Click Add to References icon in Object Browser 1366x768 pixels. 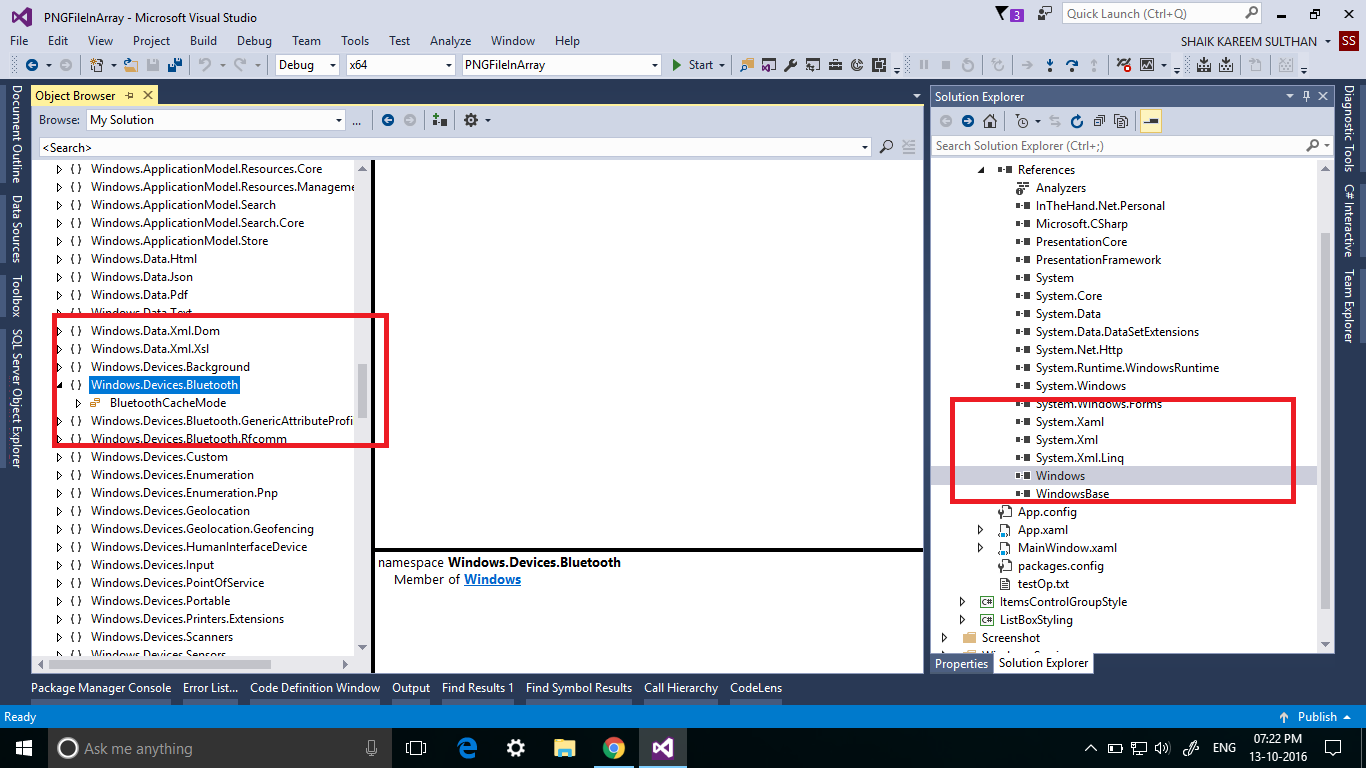439,120
